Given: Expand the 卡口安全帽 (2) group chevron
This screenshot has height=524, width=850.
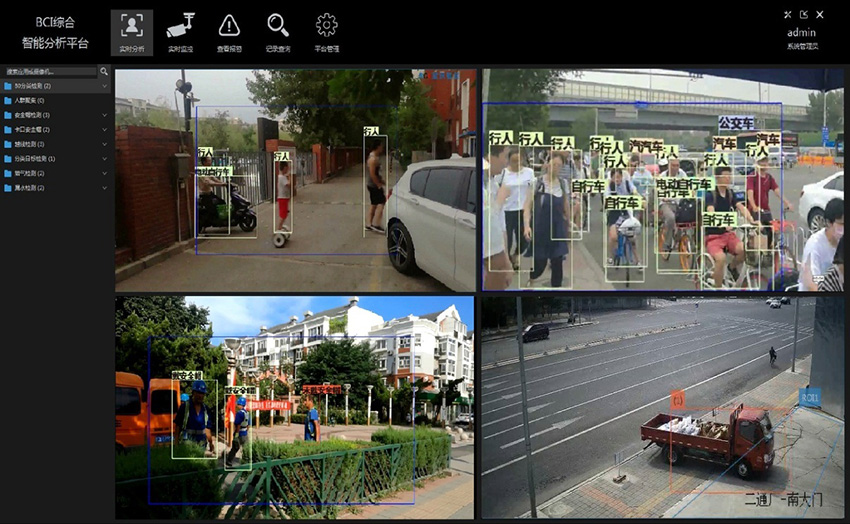Looking at the screenshot, I should coord(104,130).
